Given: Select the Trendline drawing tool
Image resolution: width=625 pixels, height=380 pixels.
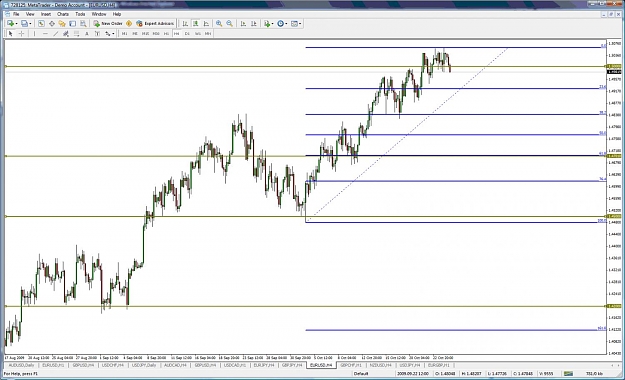Looking at the screenshot, I should pos(56,33).
